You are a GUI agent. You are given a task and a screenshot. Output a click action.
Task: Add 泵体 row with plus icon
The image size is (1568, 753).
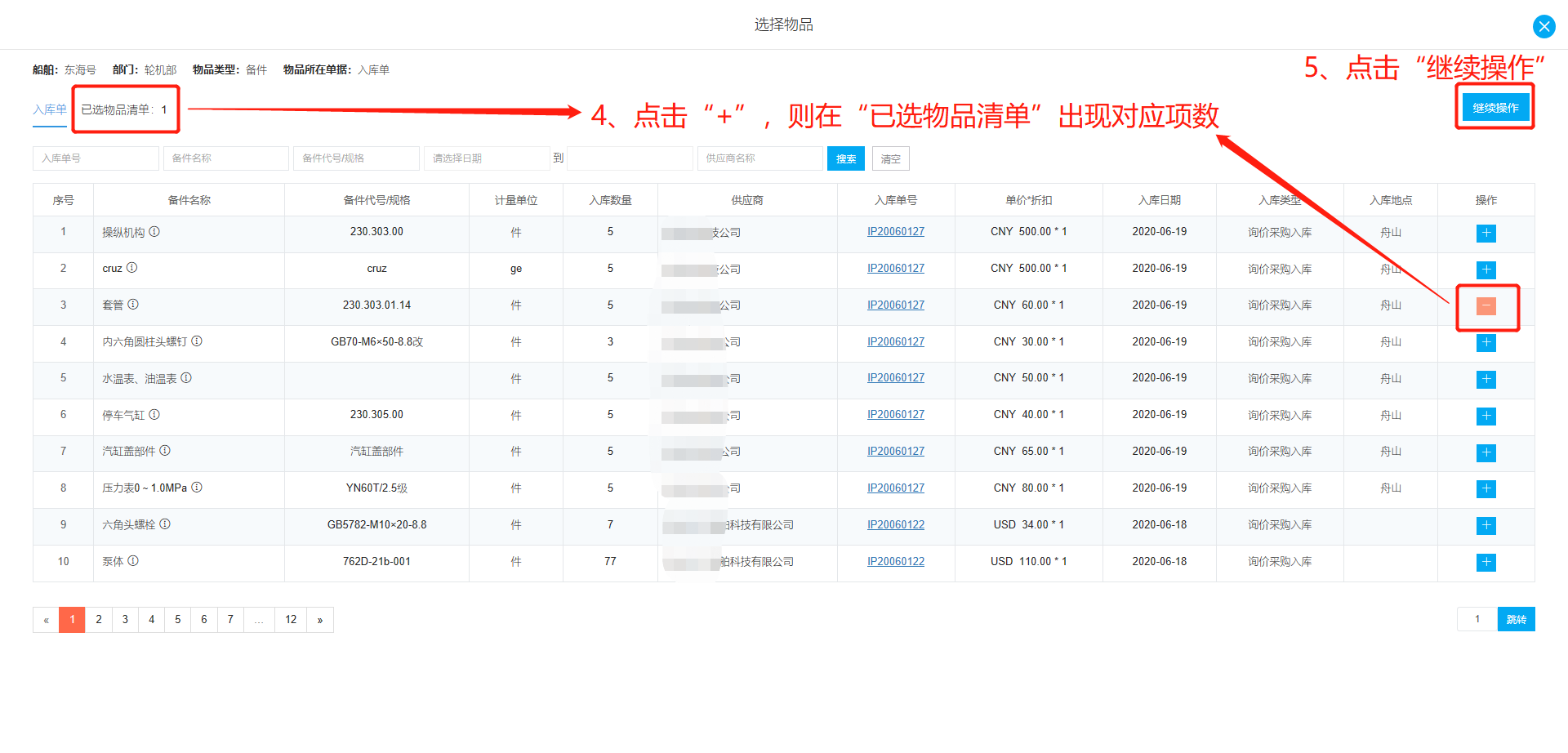point(1486,562)
